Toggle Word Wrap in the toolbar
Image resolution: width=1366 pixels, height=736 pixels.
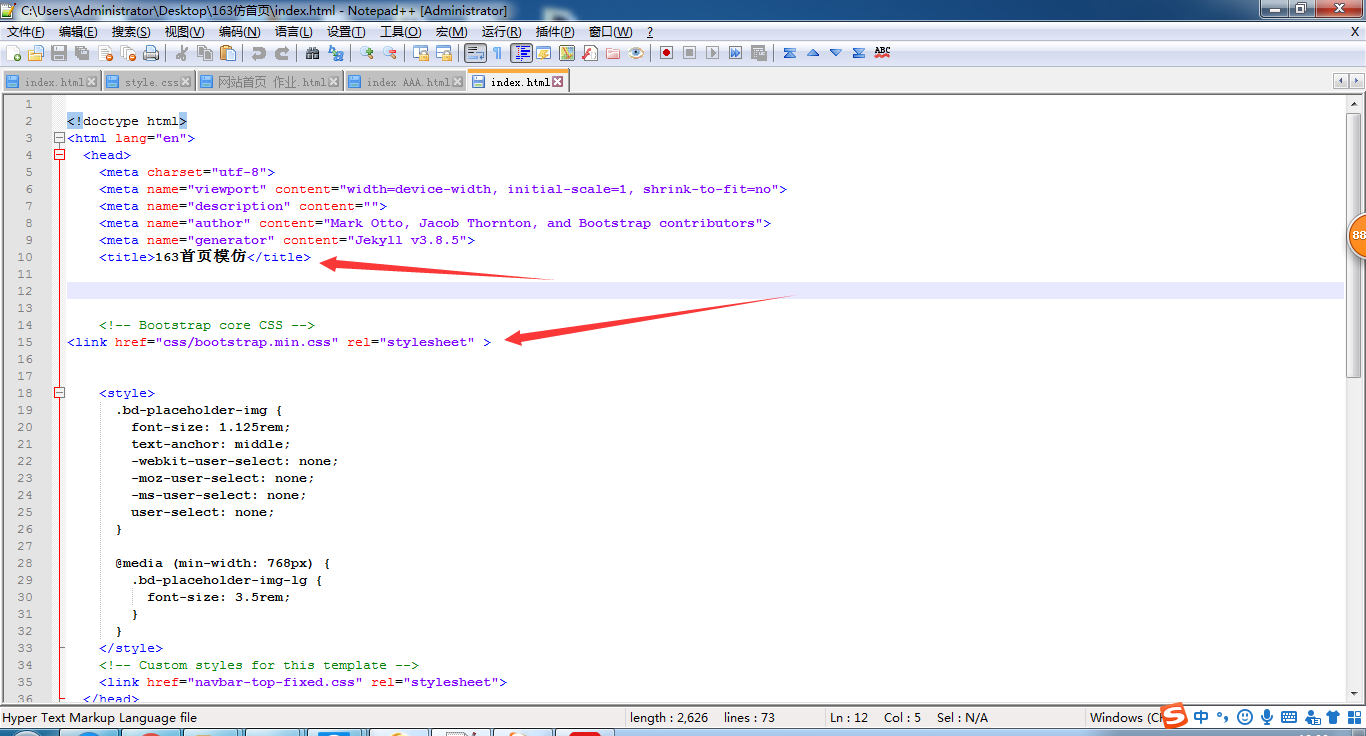pyautogui.click(x=475, y=53)
